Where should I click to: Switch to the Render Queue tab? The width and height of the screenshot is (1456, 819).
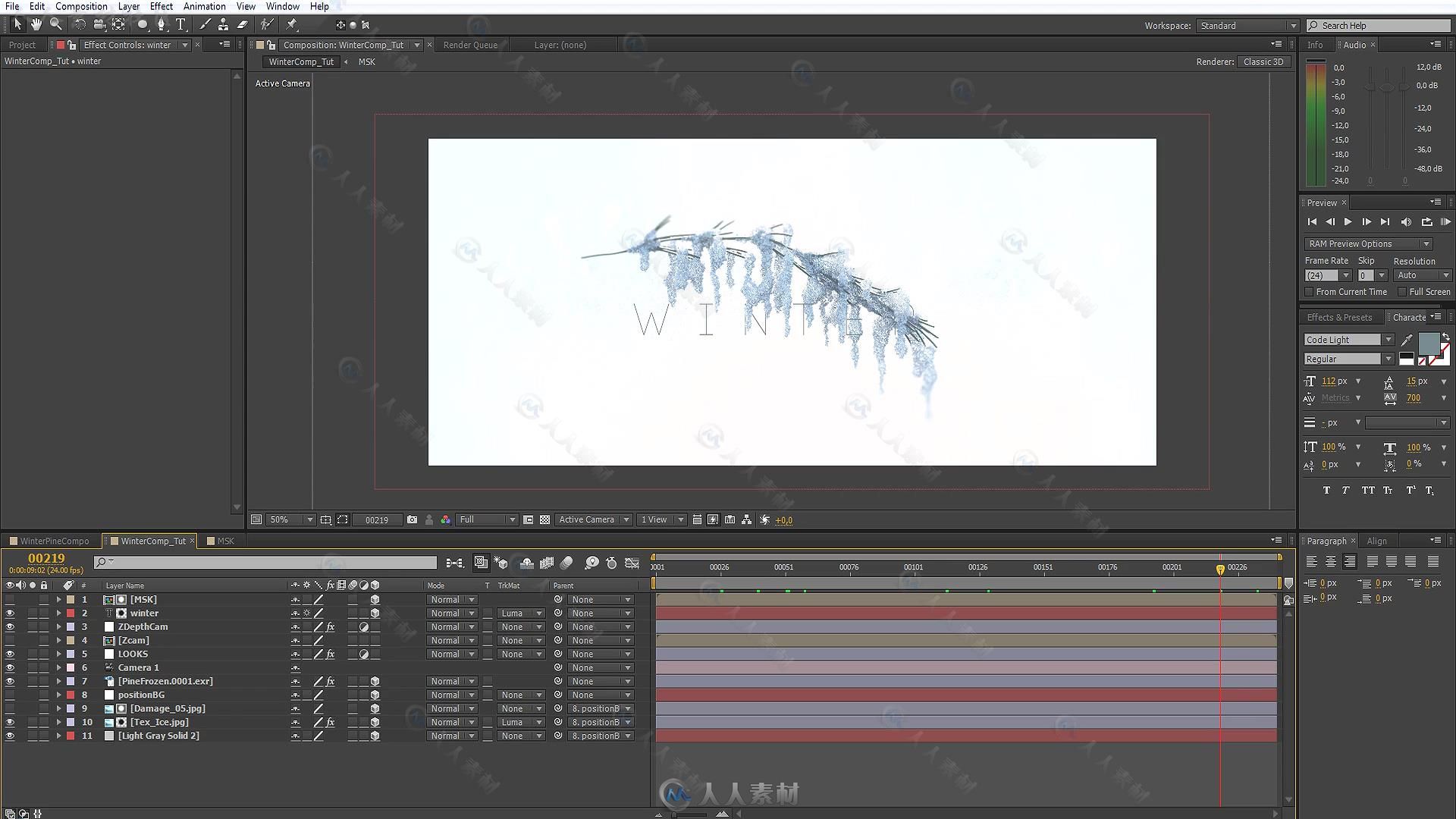tap(470, 45)
